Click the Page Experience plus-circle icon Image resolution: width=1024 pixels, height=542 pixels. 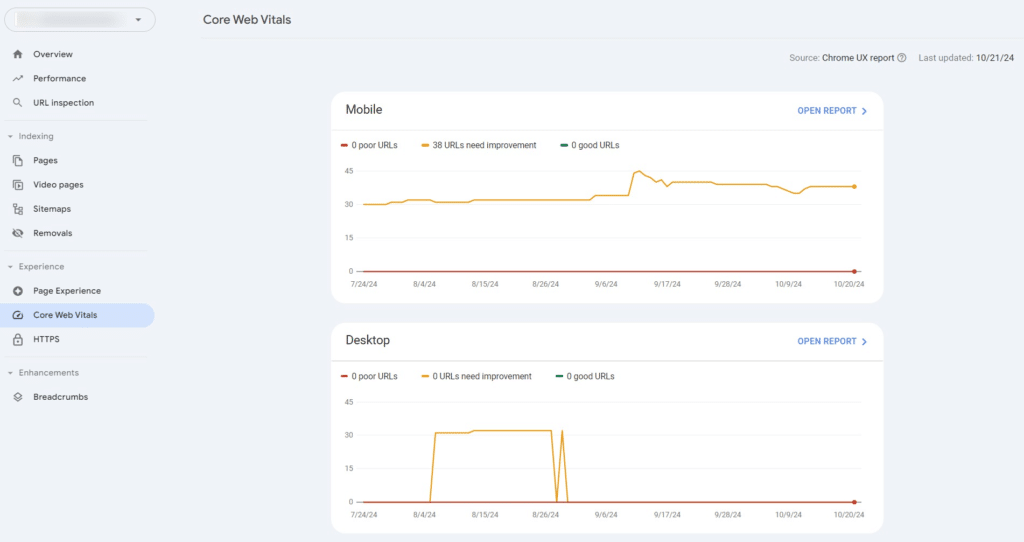coord(18,291)
